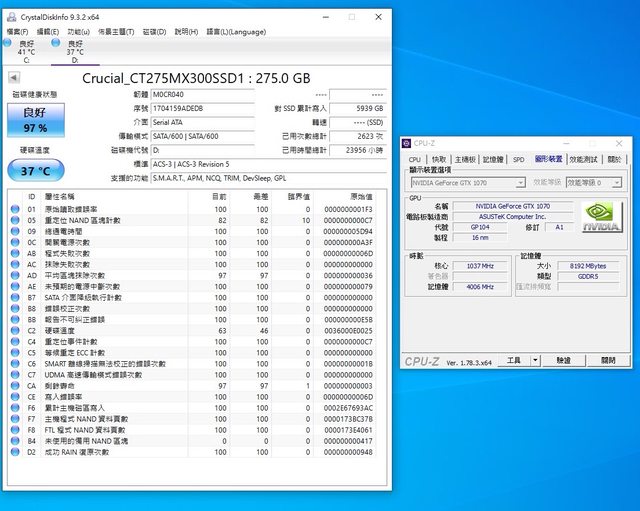Click status orb for attribute 01 row
Image resolution: width=640 pixels, height=511 pixels.
click(15, 209)
